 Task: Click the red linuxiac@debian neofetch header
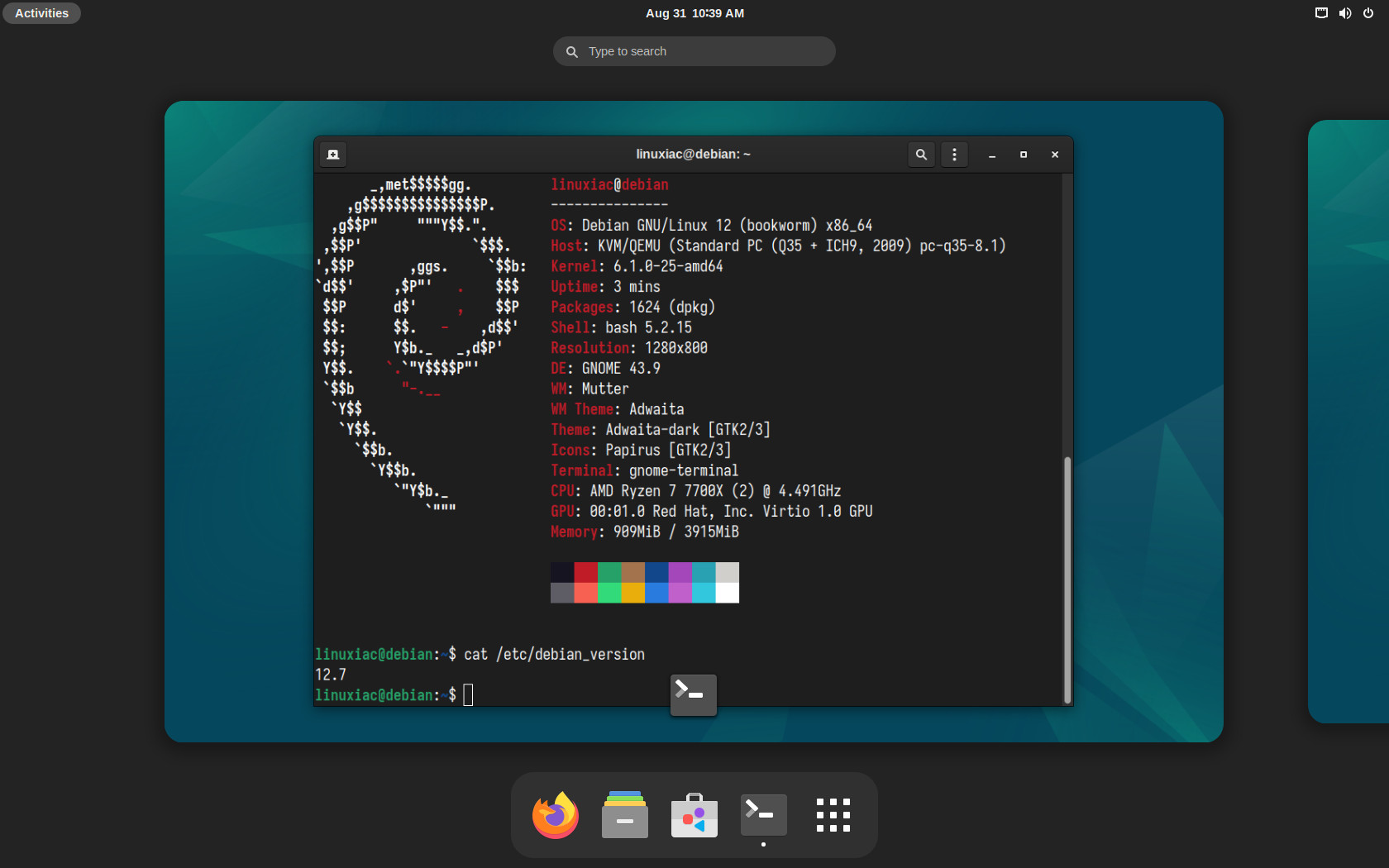tap(610, 185)
